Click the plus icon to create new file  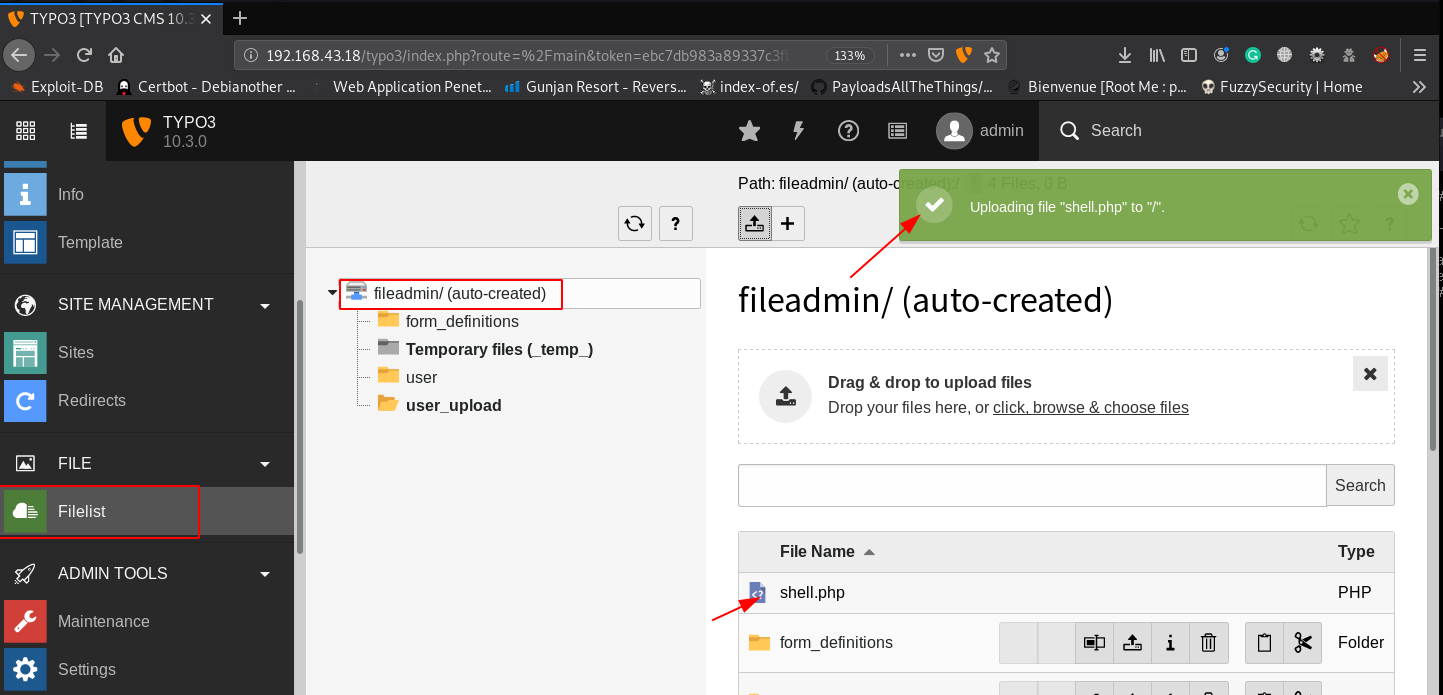787,224
